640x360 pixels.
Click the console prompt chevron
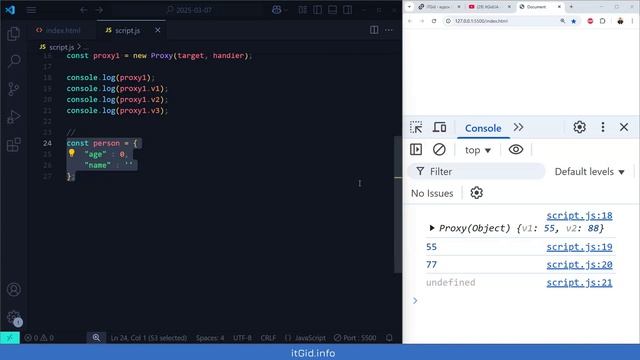pos(415,301)
